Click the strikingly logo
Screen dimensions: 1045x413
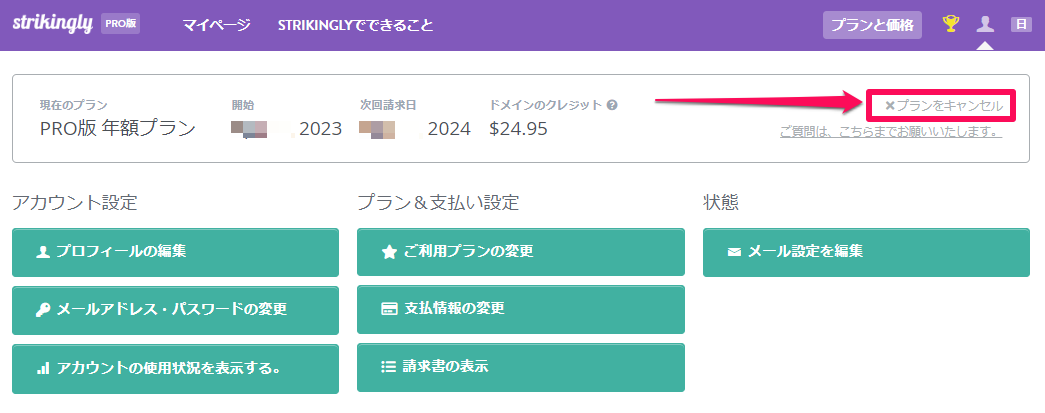[x=52, y=23]
